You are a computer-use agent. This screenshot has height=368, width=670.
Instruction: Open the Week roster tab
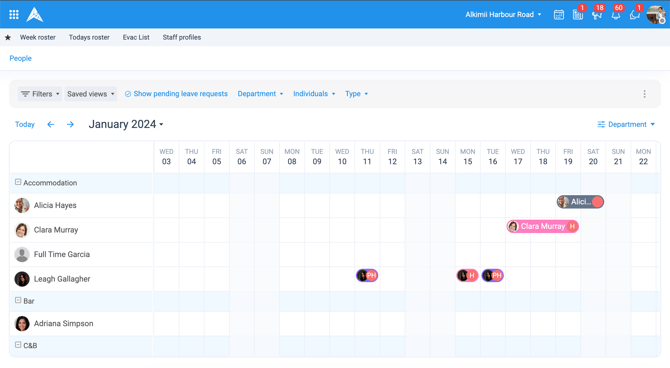[38, 37]
